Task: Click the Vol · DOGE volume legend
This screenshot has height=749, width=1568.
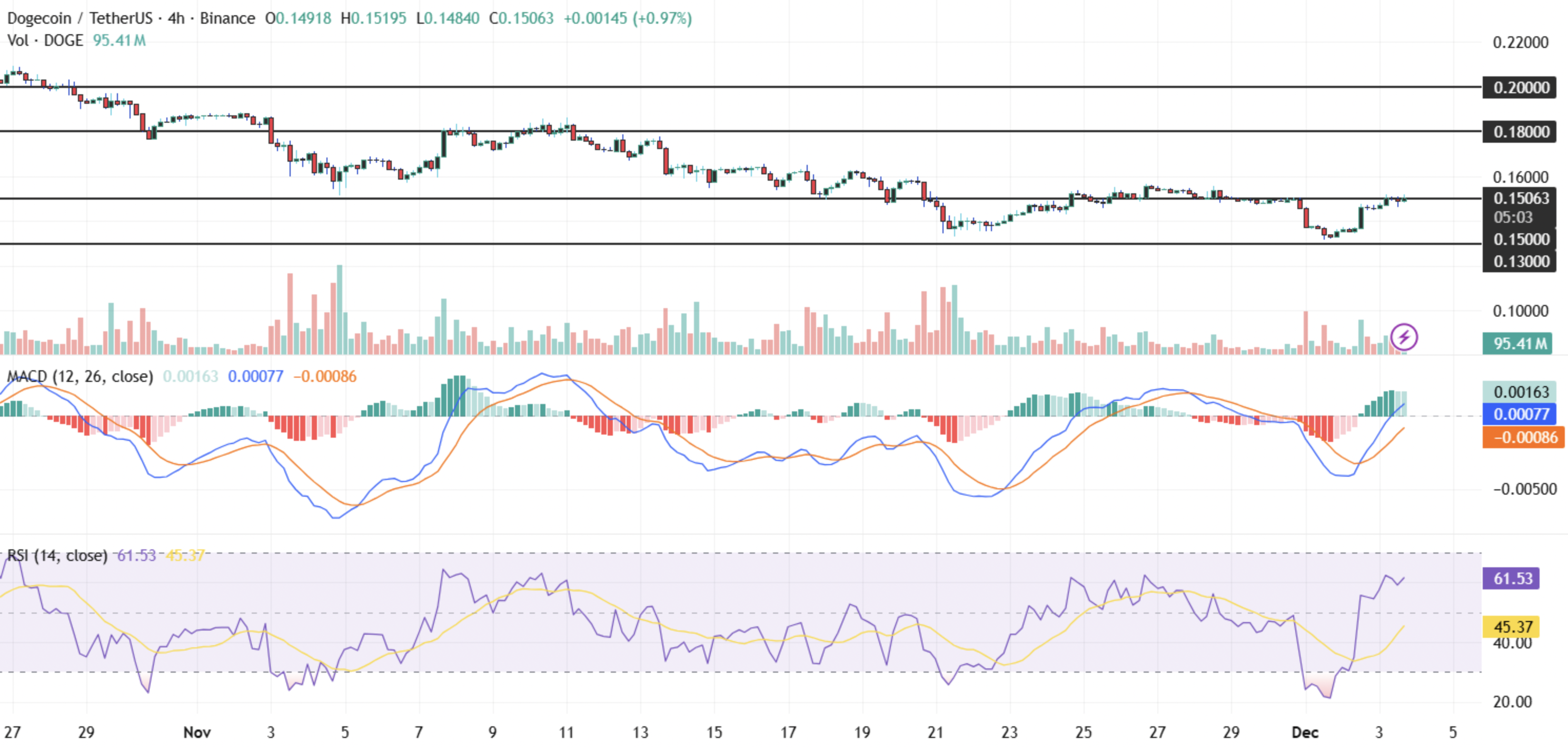Action: [x=45, y=41]
